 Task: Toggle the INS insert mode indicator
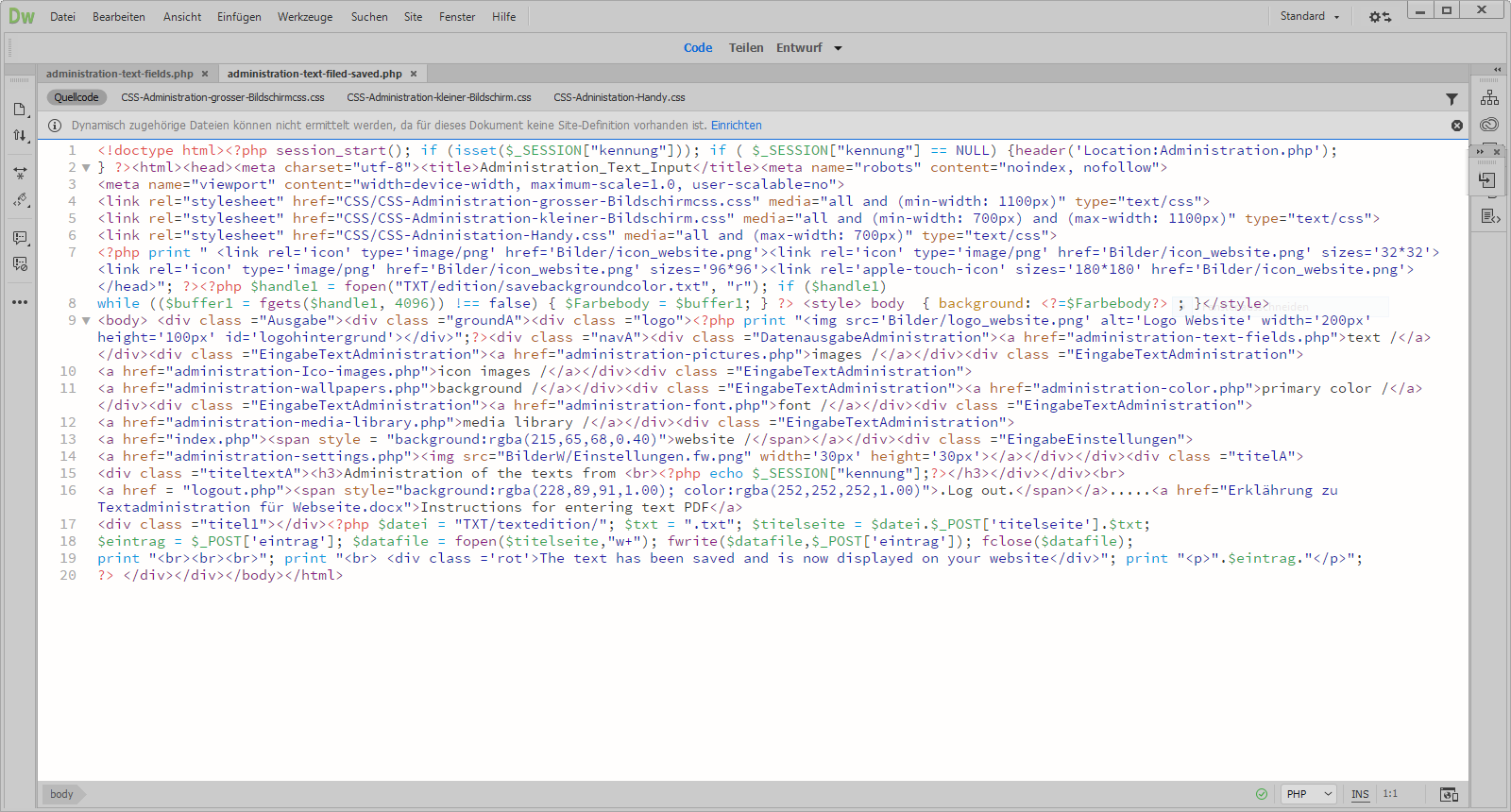[1360, 794]
